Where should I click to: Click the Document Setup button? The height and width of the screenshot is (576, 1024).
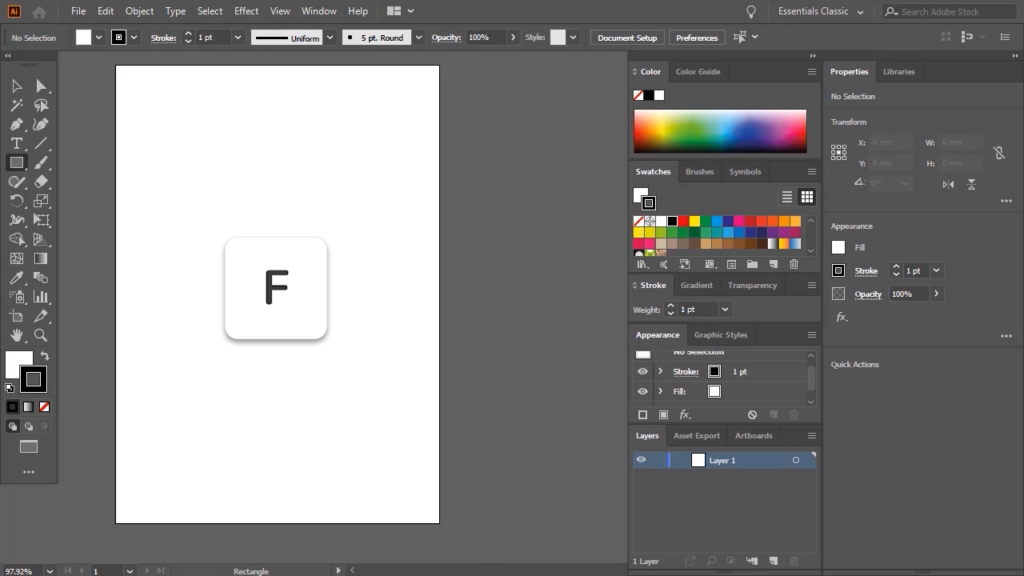(x=628, y=38)
